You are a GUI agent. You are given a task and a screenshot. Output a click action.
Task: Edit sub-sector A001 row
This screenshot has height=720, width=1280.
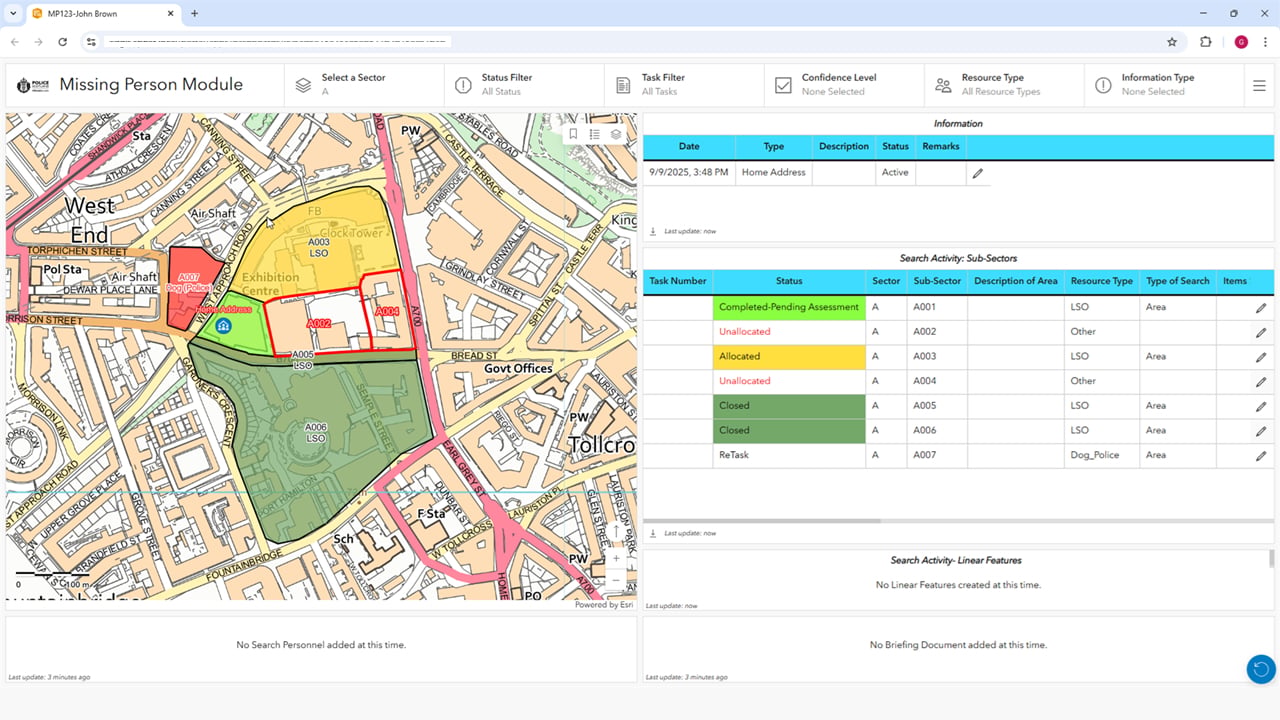1261,308
